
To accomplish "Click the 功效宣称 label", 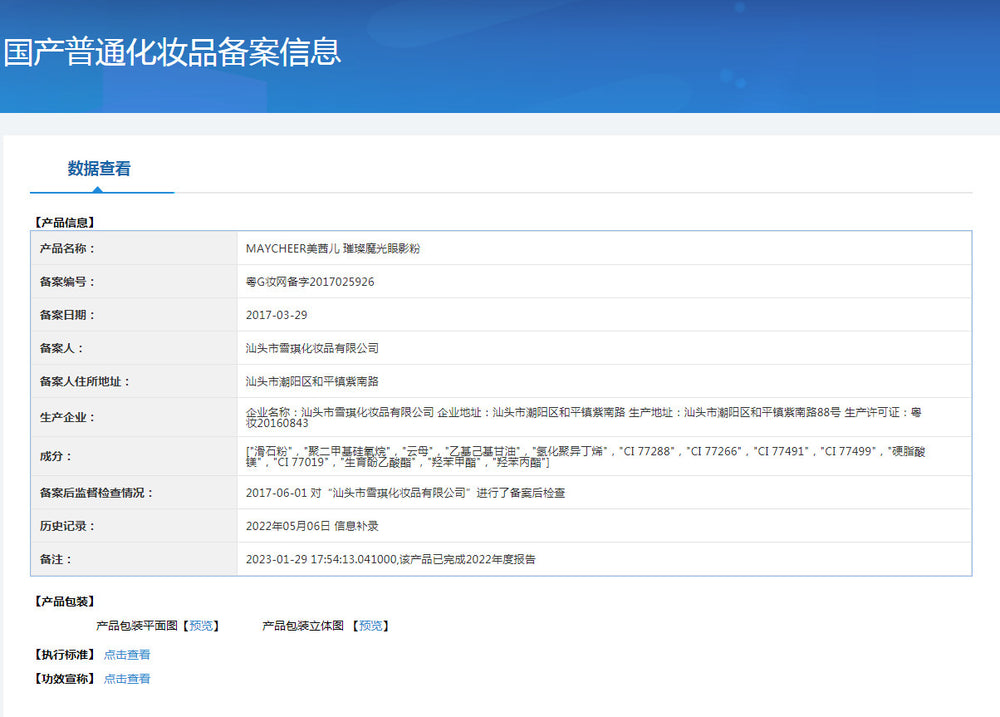I will (64, 679).
